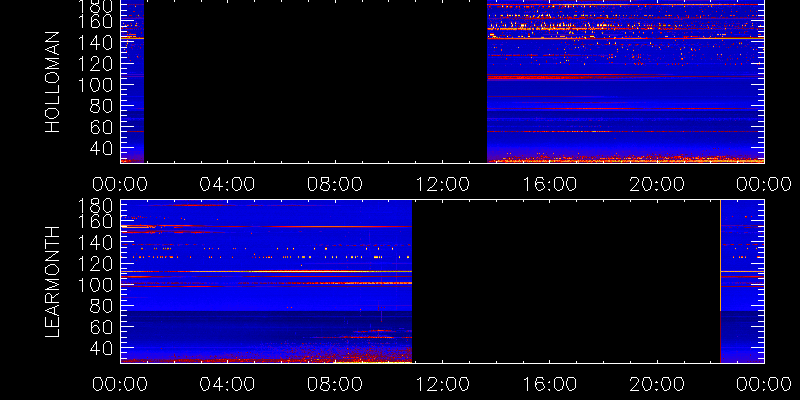Click the 120 frequency label on HOLLOMAN axis

96,63
